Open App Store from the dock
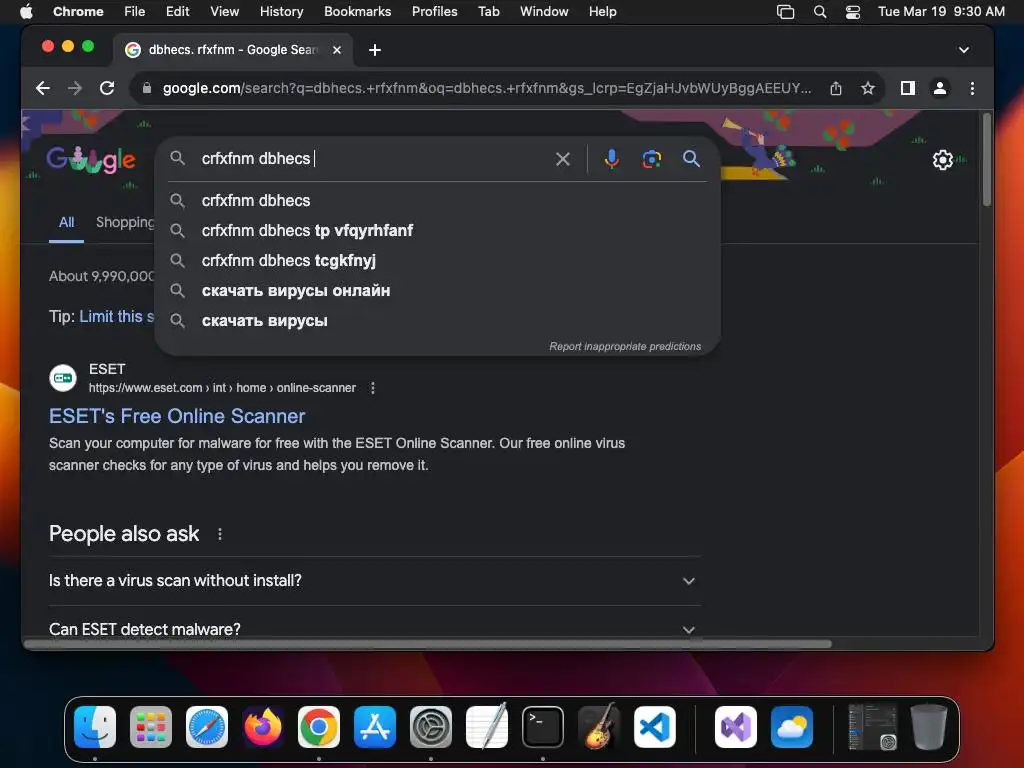This screenshot has width=1024, height=768. tap(375, 727)
